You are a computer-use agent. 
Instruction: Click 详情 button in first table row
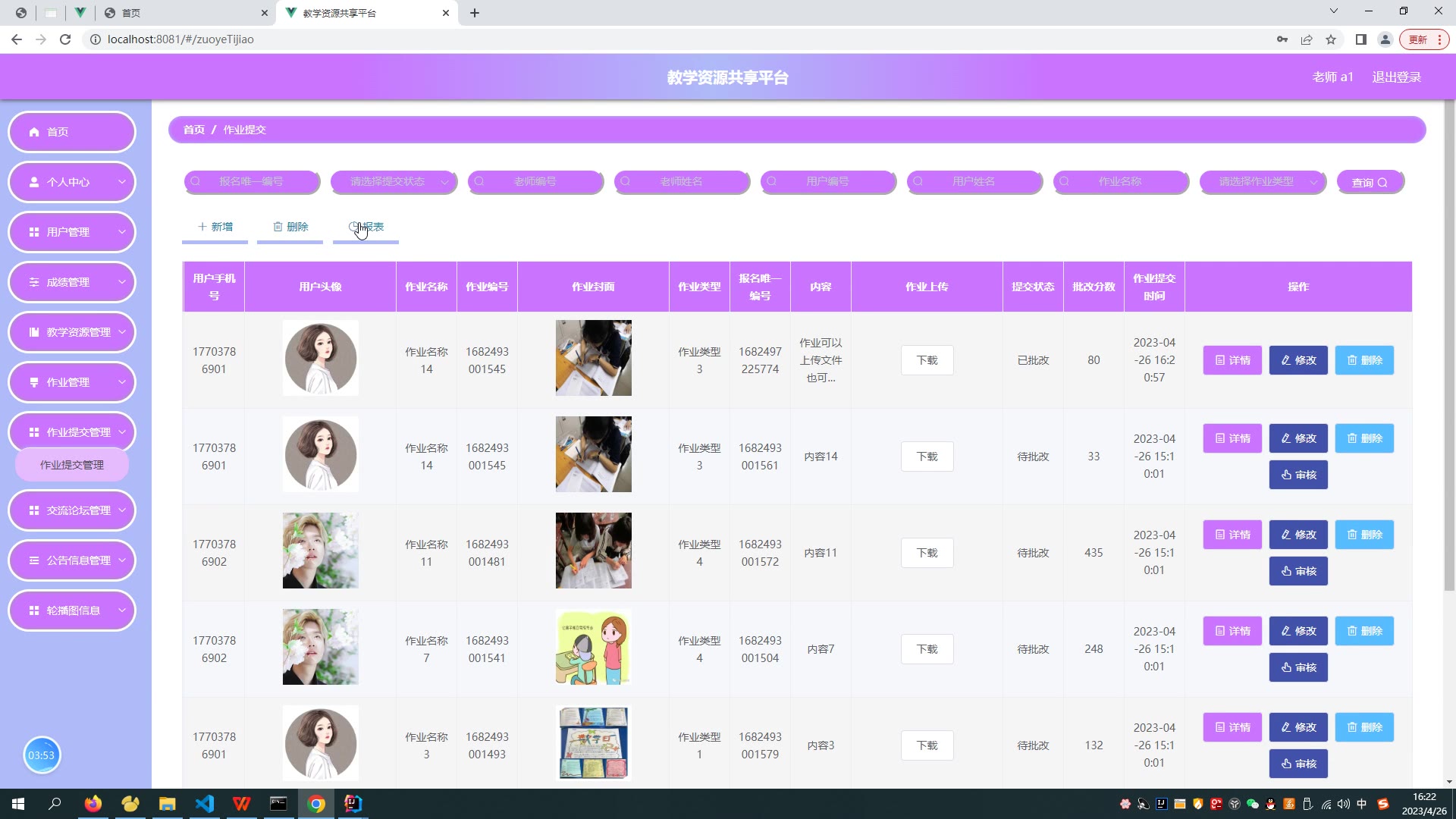click(1232, 360)
